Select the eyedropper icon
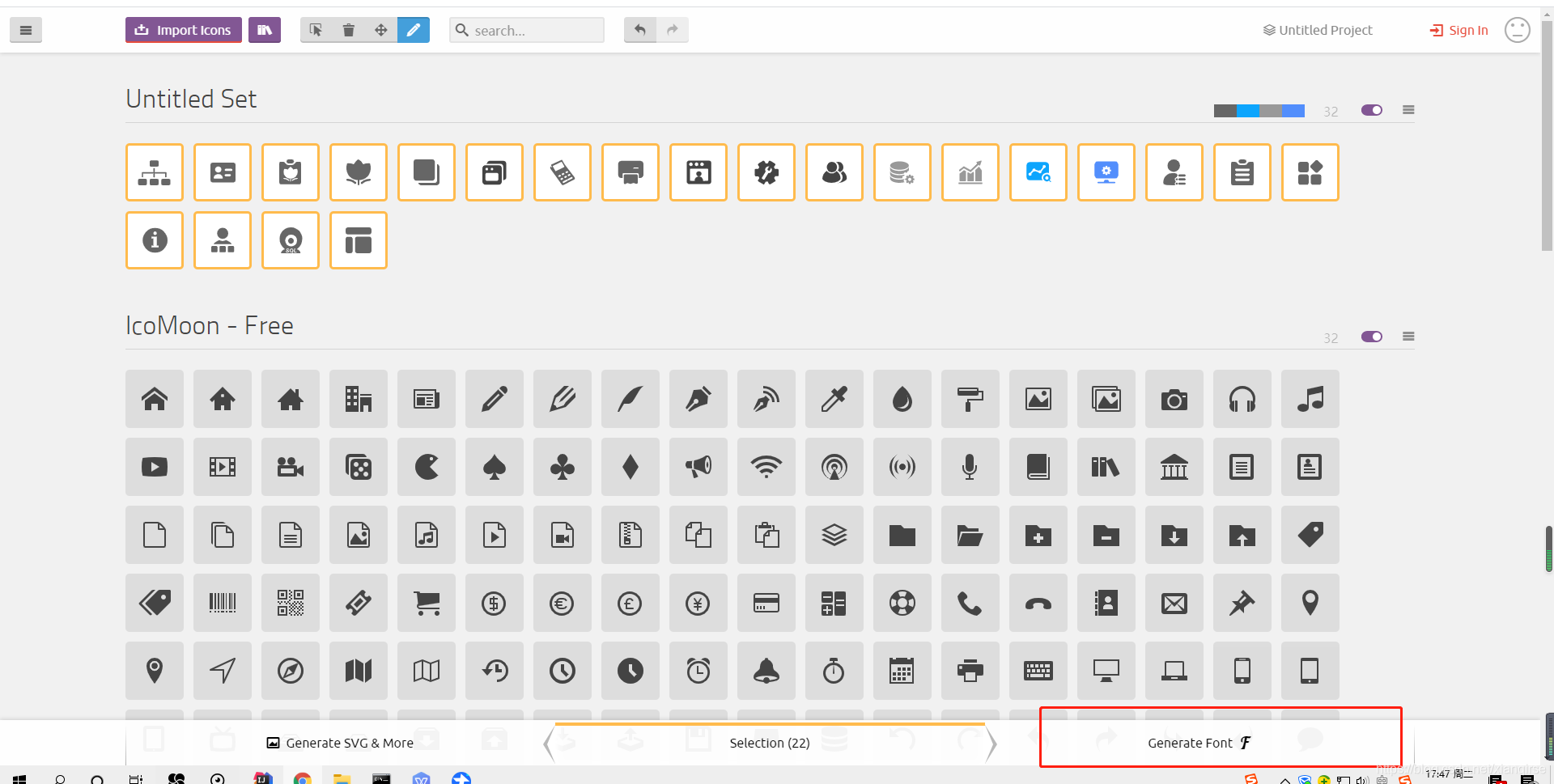 pos(834,399)
